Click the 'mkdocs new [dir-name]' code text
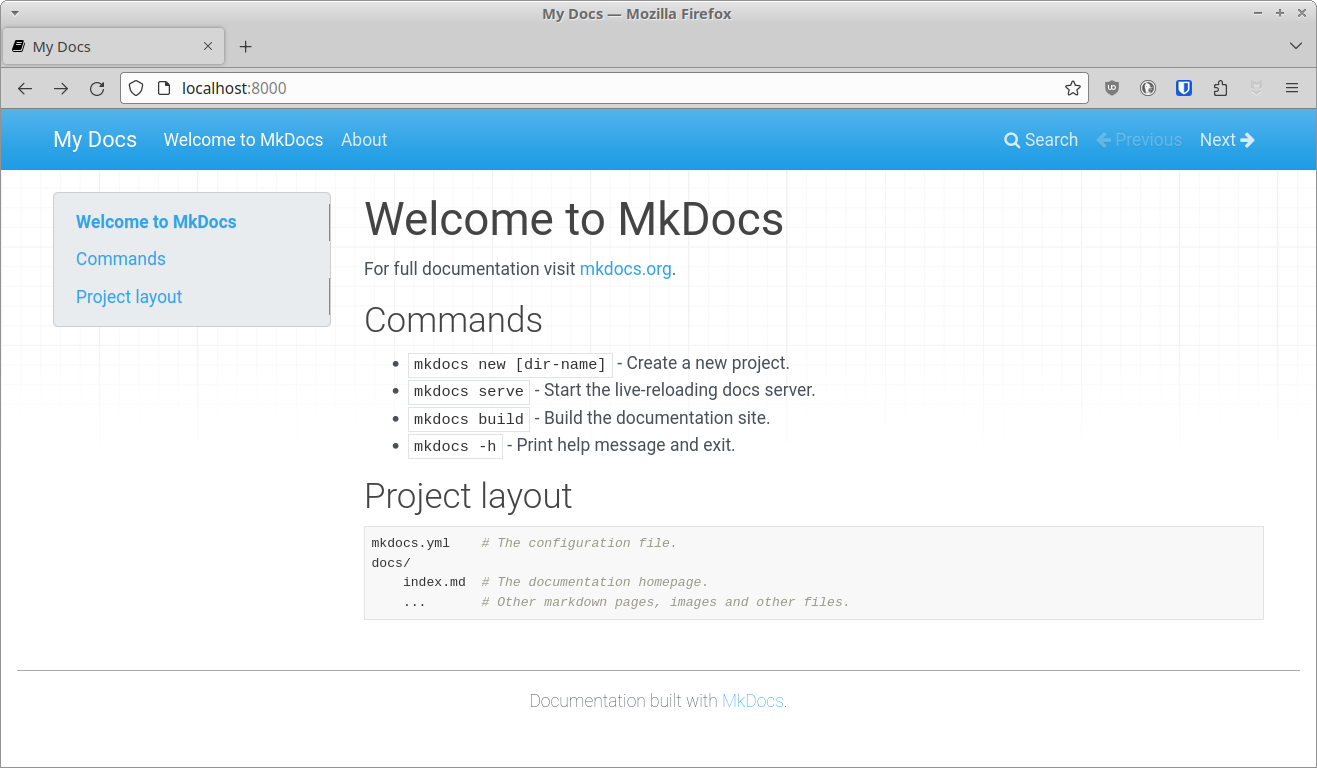This screenshot has width=1317, height=768. click(510, 364)
